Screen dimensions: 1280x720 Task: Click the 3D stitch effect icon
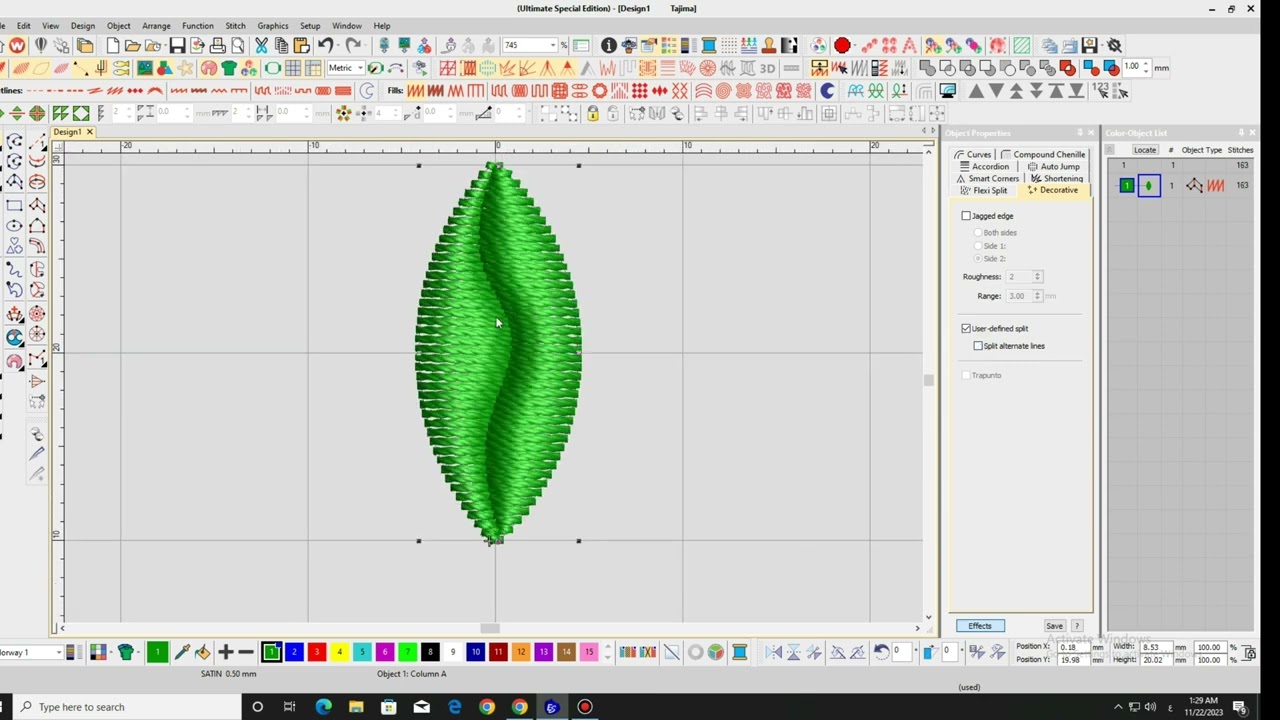click(767, 68)
